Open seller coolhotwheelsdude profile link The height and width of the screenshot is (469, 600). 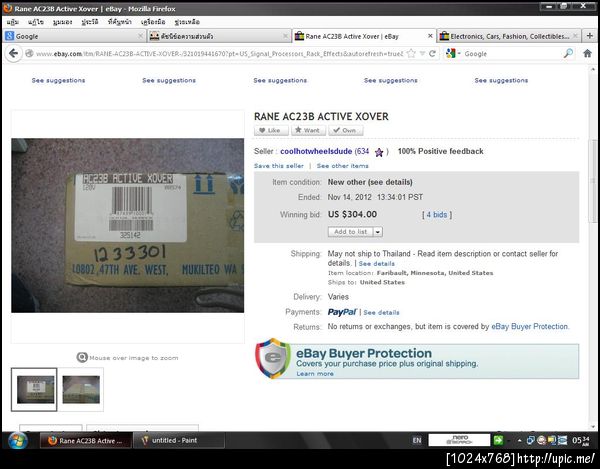[316, 151]
